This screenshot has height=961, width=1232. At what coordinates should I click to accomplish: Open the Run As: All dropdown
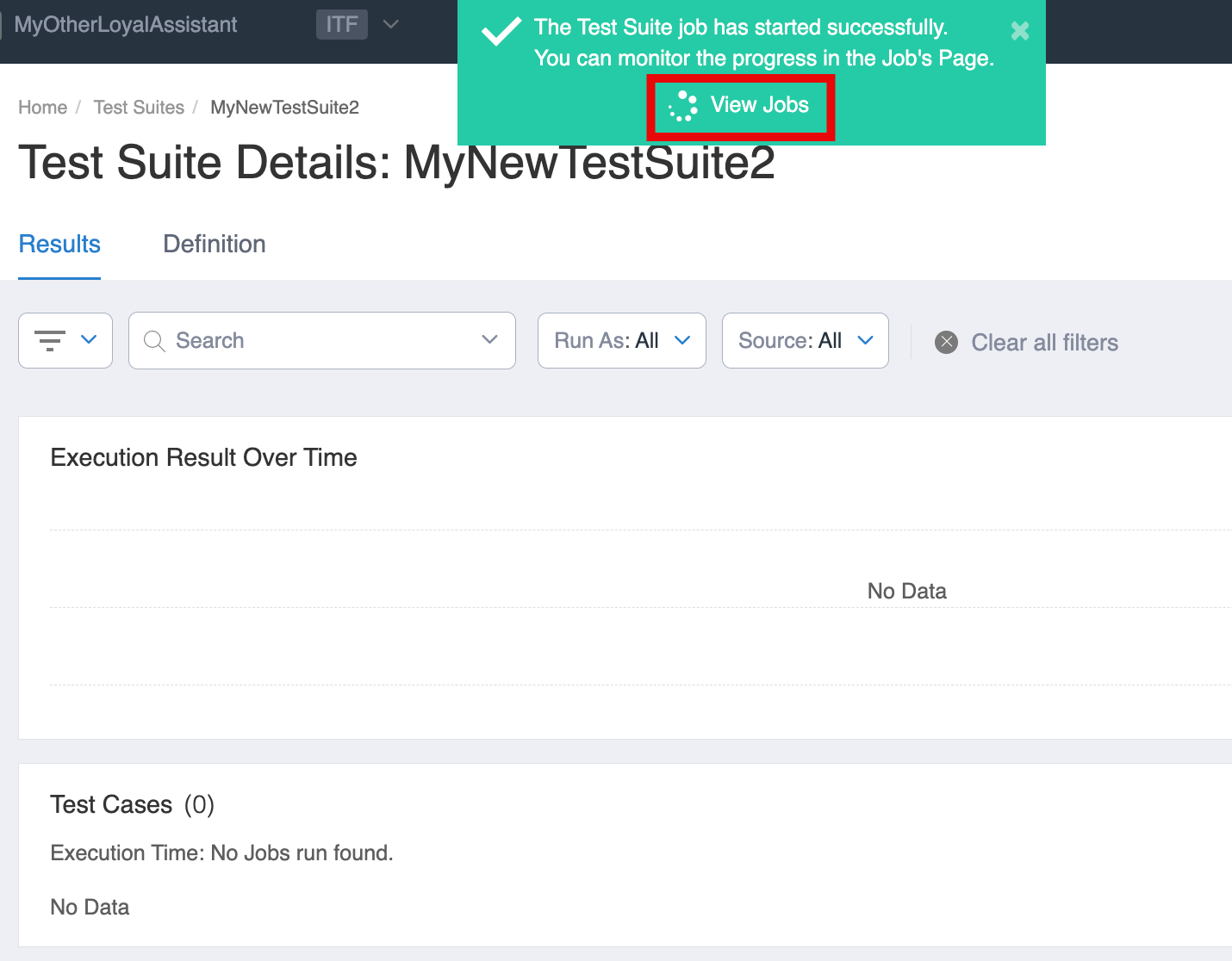point(621,341)
